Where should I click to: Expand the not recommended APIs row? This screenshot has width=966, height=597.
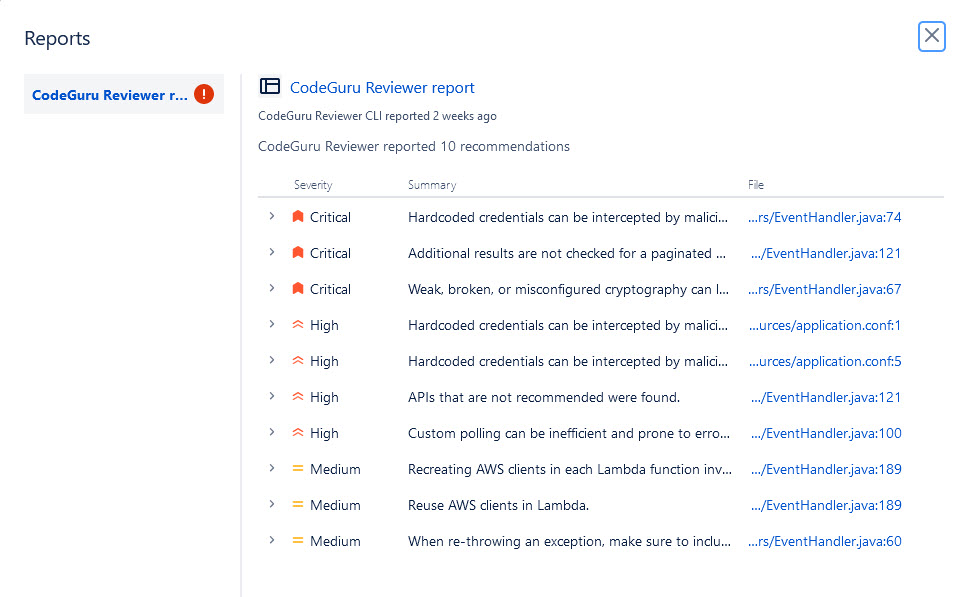pos(272,396)
